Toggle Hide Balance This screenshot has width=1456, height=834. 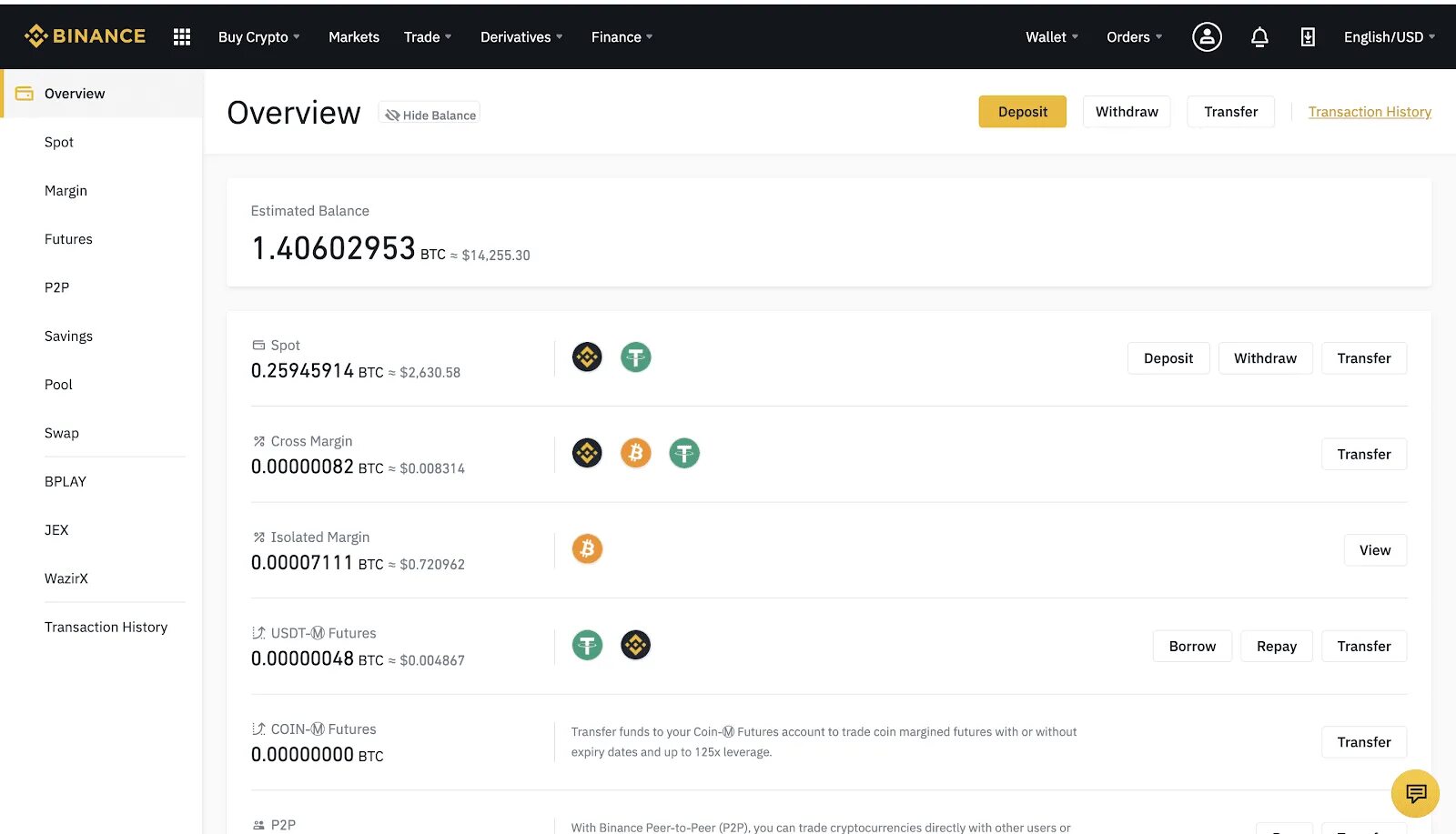pyautogui.click(x=429, y=114)
